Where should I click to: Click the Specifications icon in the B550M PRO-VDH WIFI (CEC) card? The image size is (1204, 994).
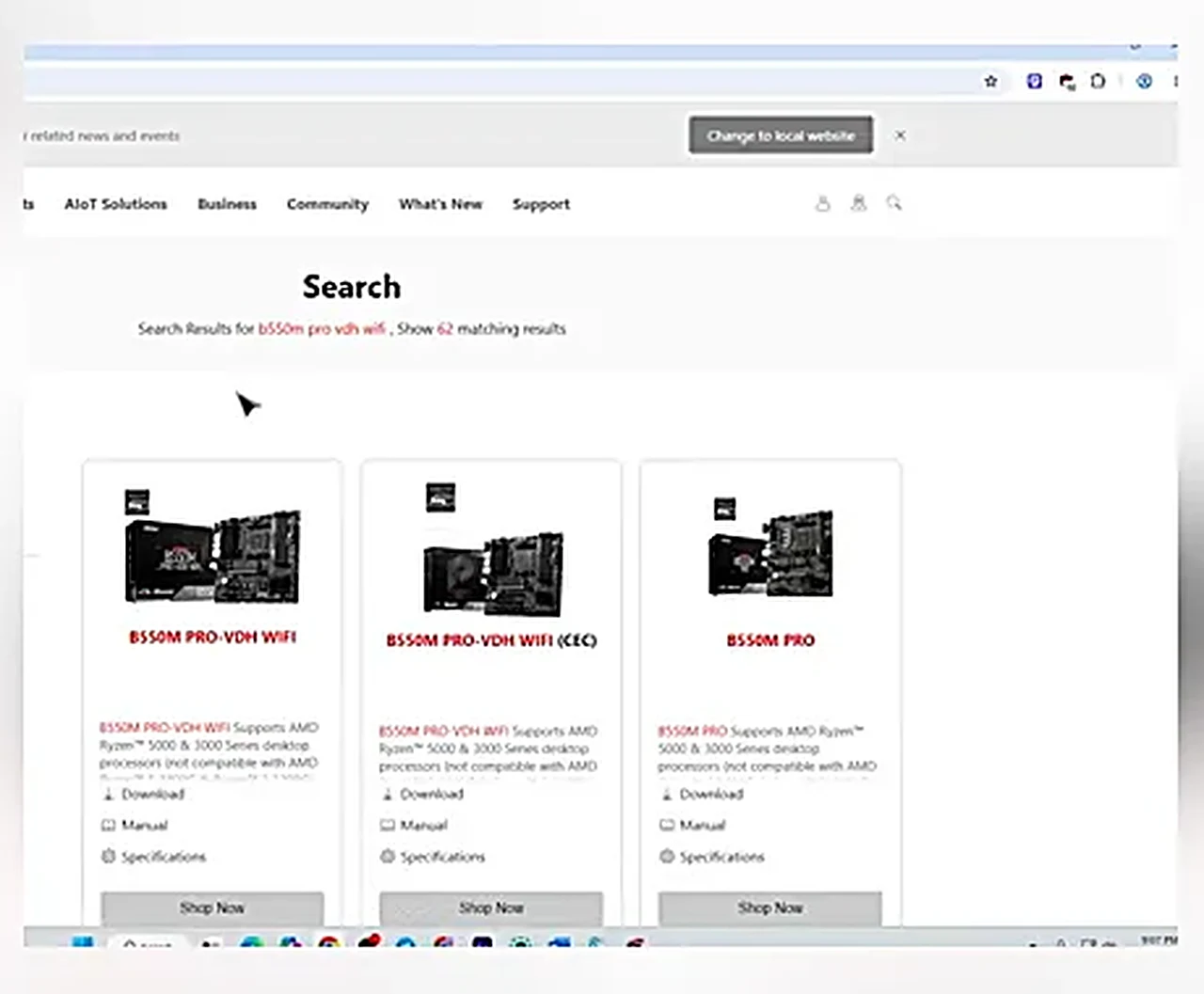coord(388,857)
